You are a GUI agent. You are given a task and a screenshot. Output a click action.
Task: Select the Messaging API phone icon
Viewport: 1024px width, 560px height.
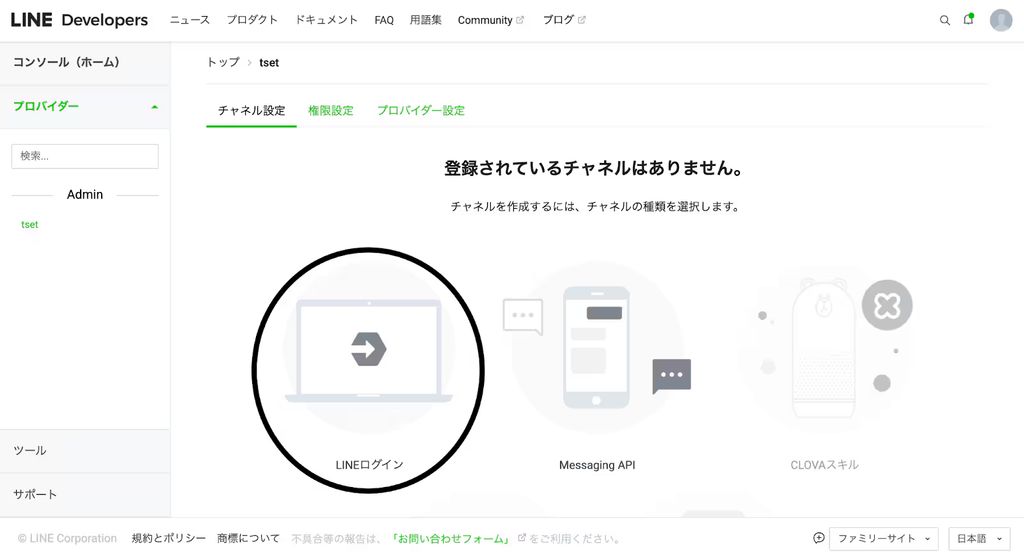596,347
